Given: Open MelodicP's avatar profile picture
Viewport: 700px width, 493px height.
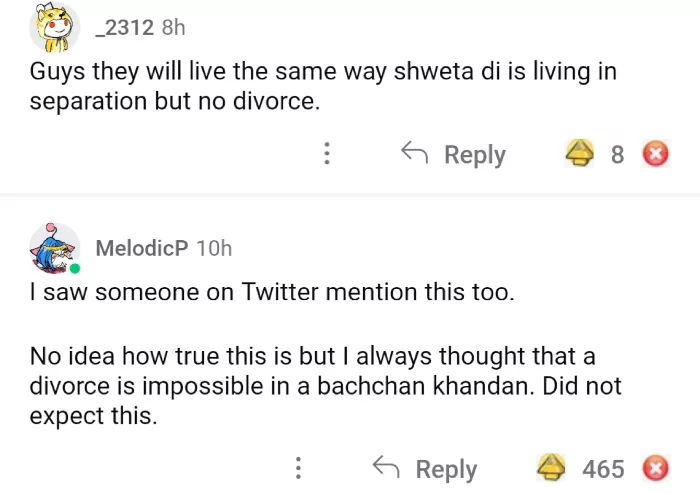Looking at the screenshot, I should [x=54, y=248].
